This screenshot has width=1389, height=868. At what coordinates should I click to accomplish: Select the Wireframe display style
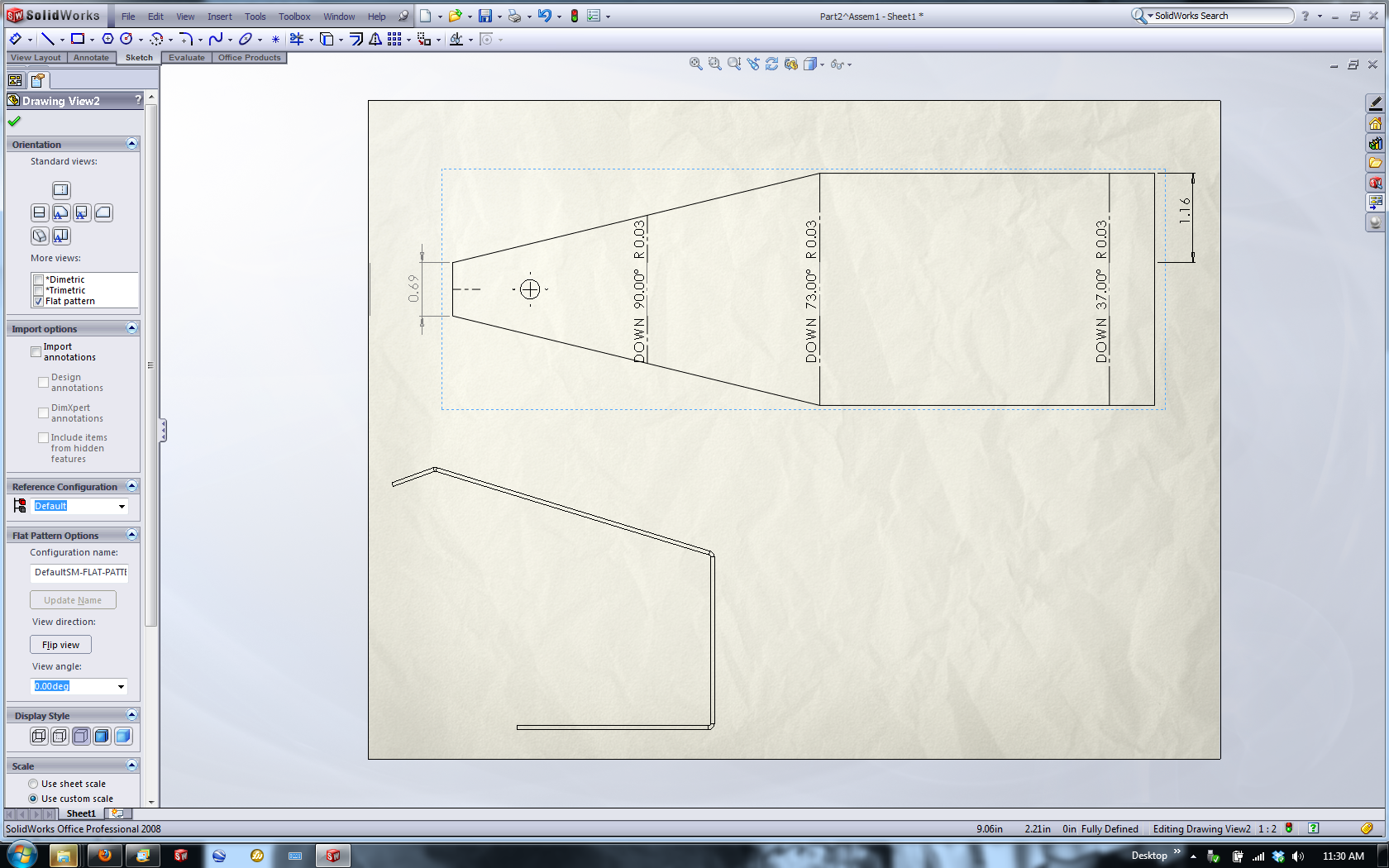pyautogui.click(x=39, y=736)
